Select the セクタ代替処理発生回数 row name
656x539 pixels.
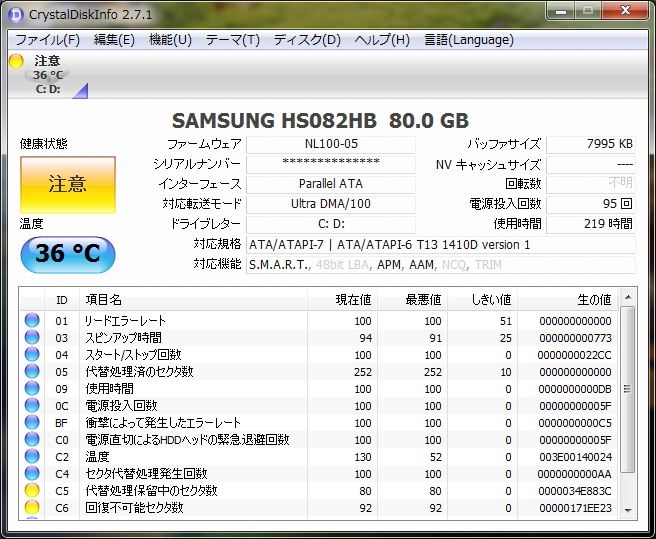click(146, 474)
